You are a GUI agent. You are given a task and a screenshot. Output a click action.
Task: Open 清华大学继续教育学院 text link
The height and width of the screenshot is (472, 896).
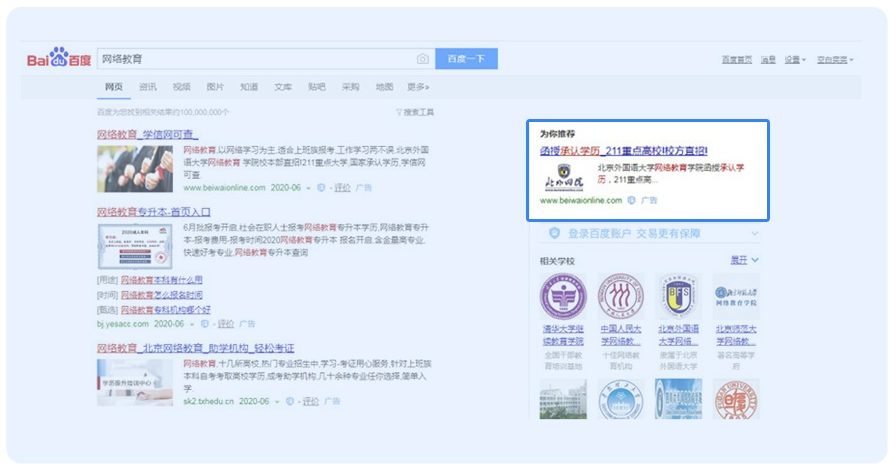(x=563, y=335)
